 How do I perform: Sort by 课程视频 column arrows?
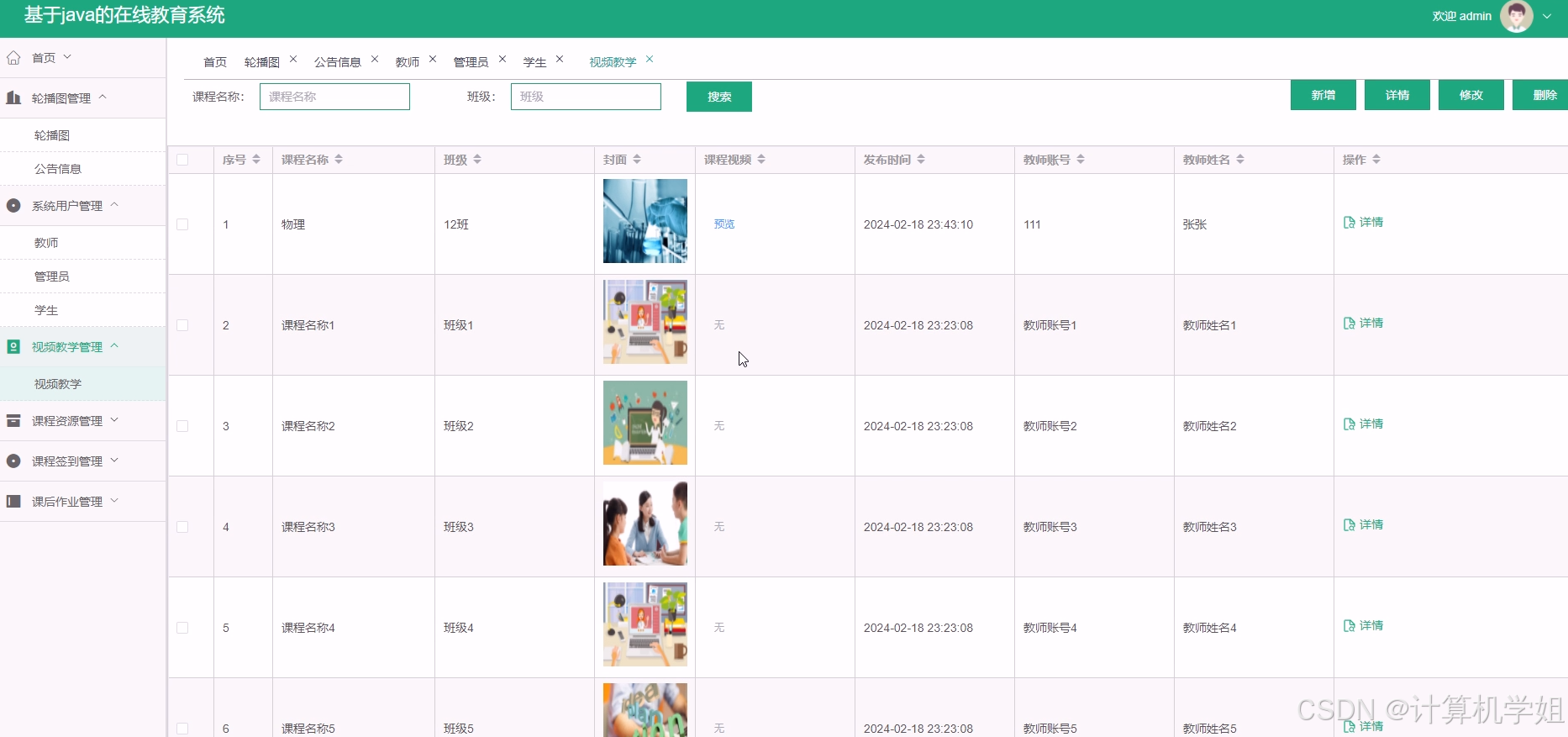(x=761, y=160)
